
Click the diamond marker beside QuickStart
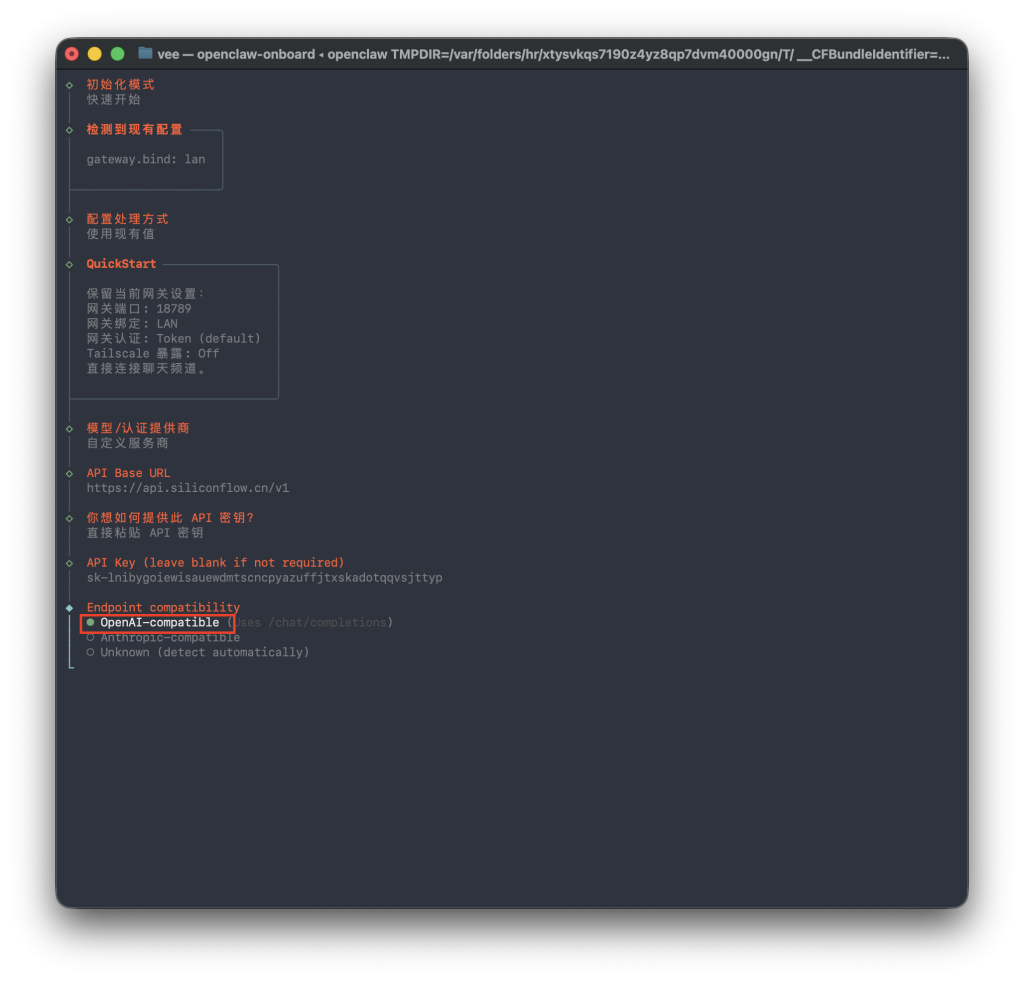(69, 264)
